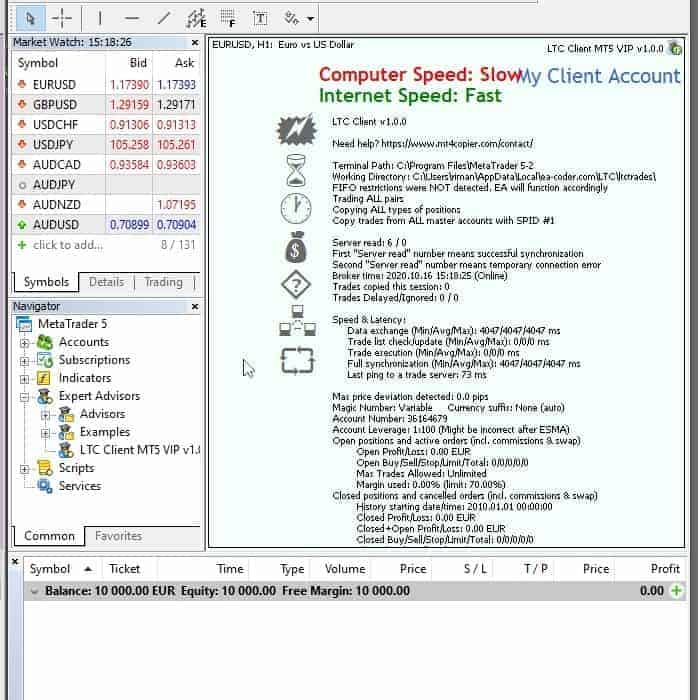Switch to the Common tab

point(49,536)
